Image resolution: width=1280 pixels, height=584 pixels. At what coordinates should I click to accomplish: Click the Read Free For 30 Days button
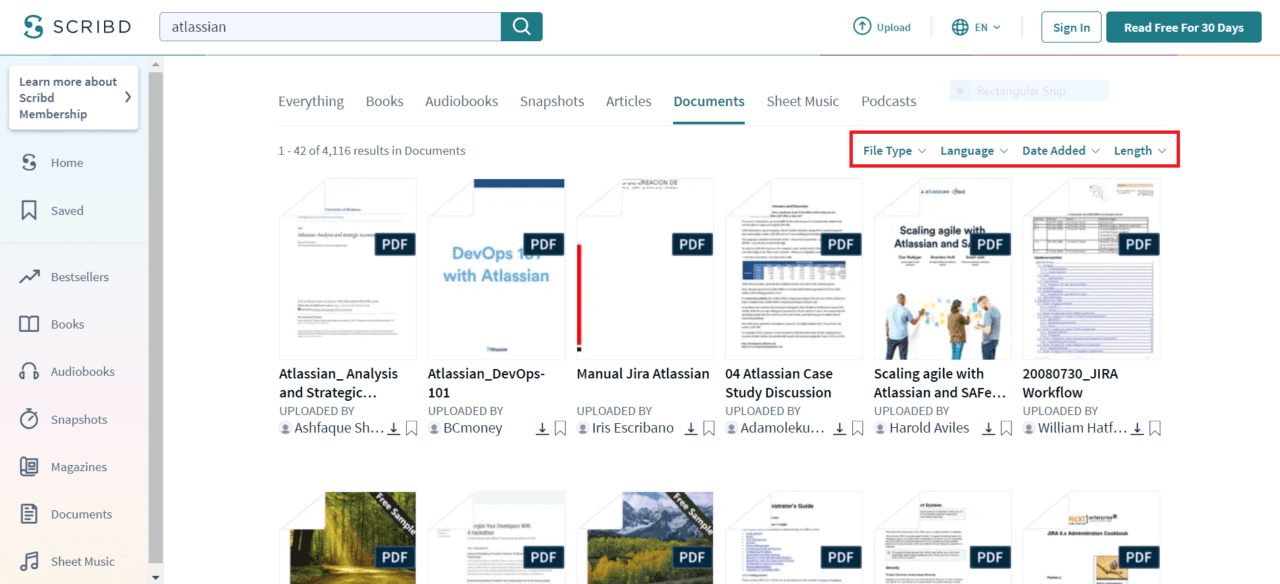click(x=1183, y=27)
